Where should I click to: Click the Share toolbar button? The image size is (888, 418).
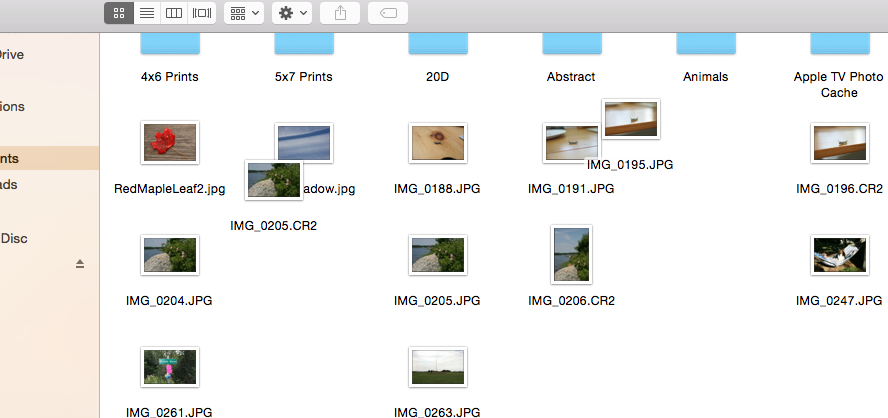click(340, 13)
